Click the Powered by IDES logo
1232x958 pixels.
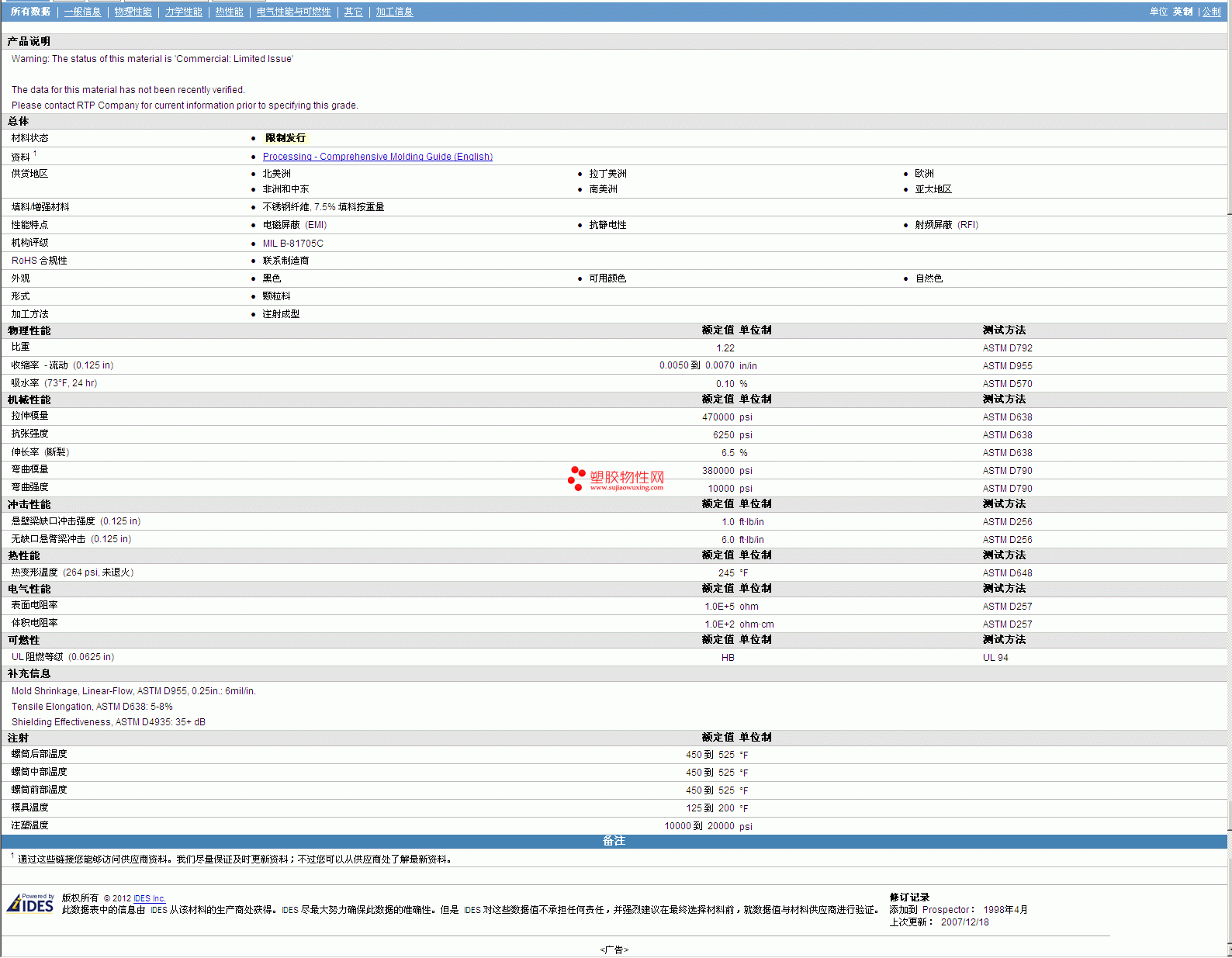(x=30, y=903)
